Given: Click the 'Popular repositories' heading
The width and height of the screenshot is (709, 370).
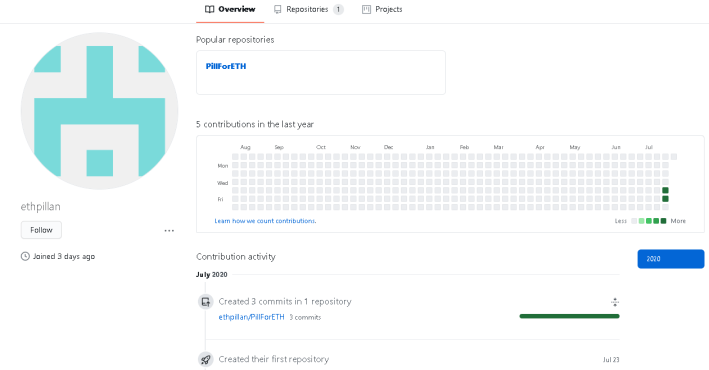Looking at the screenshot, I should point(235,40).
